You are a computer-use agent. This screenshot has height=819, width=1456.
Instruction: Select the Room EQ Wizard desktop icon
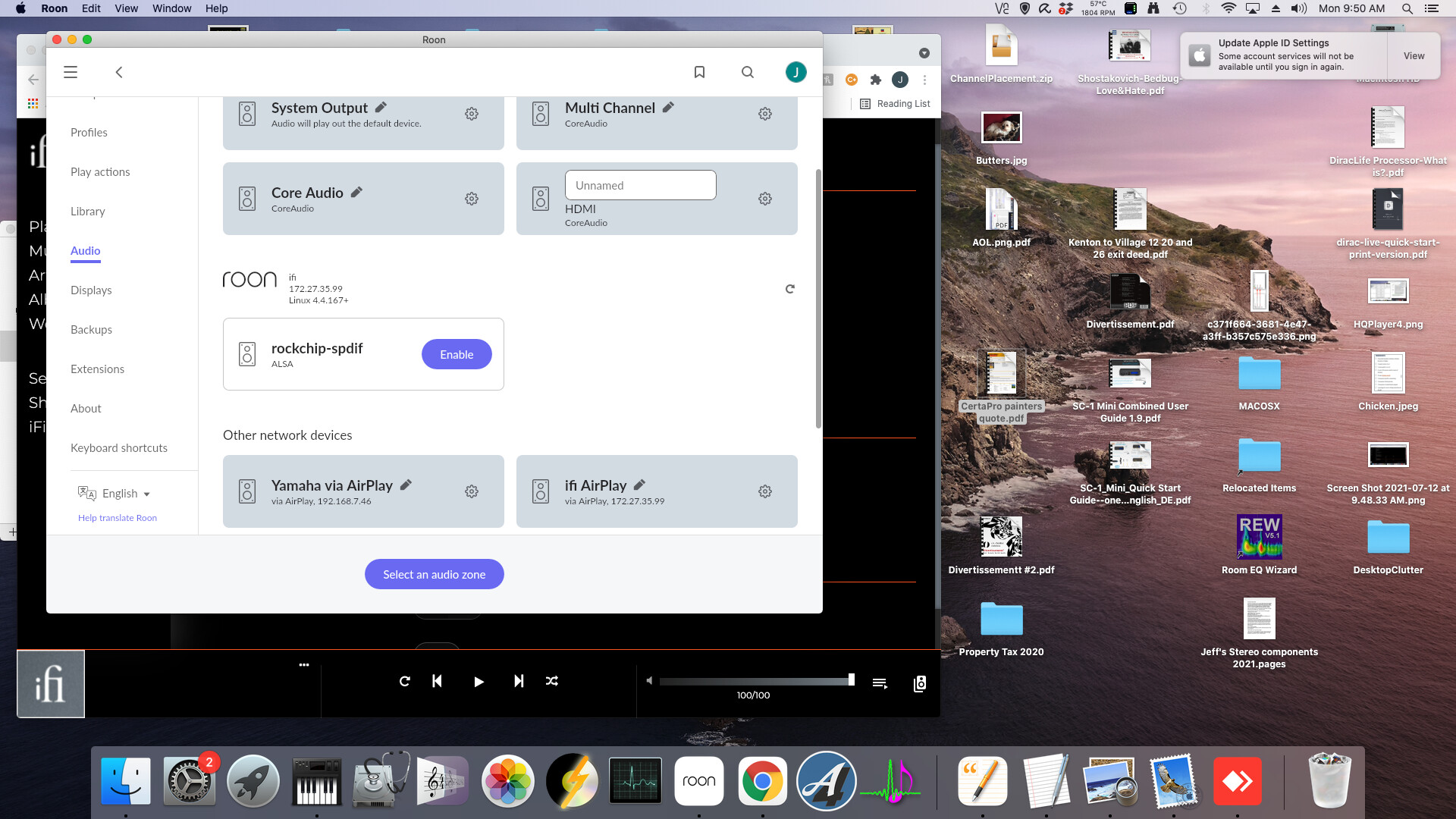[x=1259, y=545]
